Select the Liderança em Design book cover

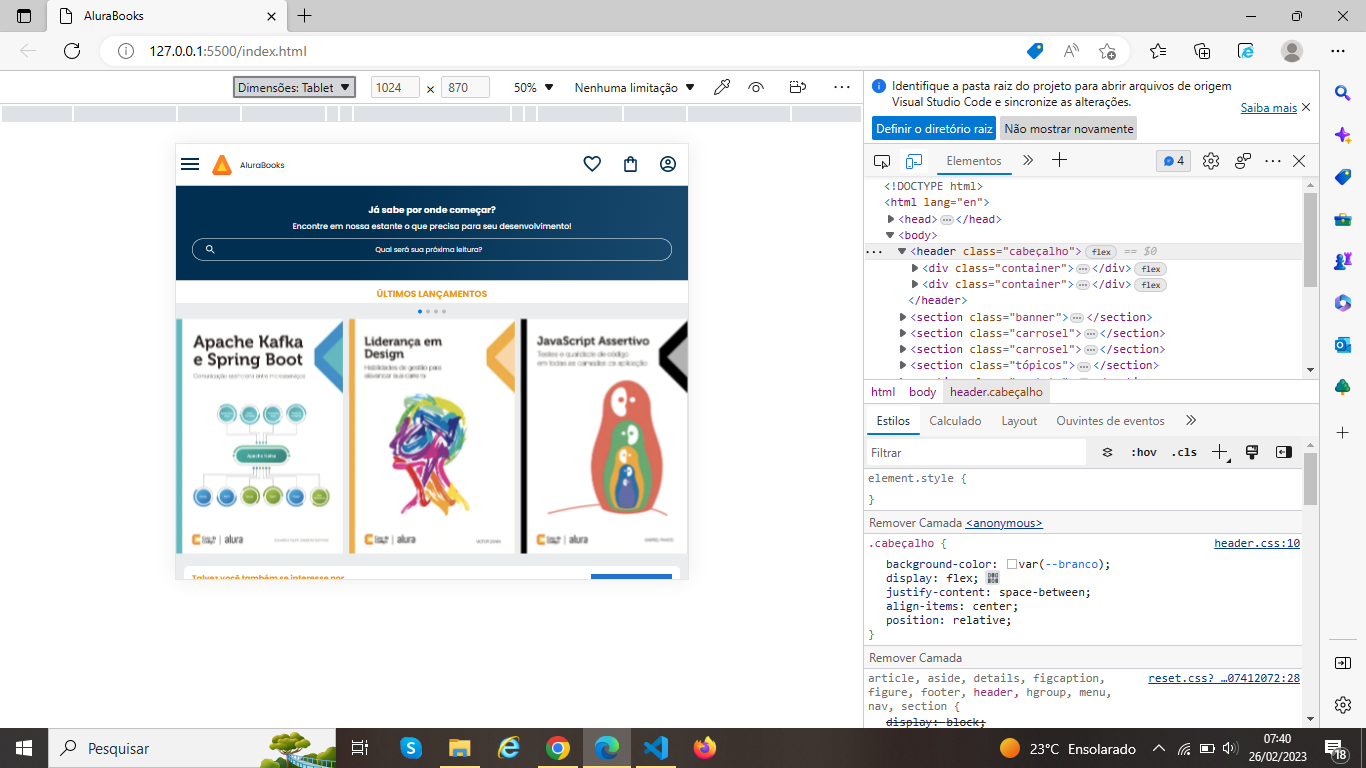pos(433,436)
